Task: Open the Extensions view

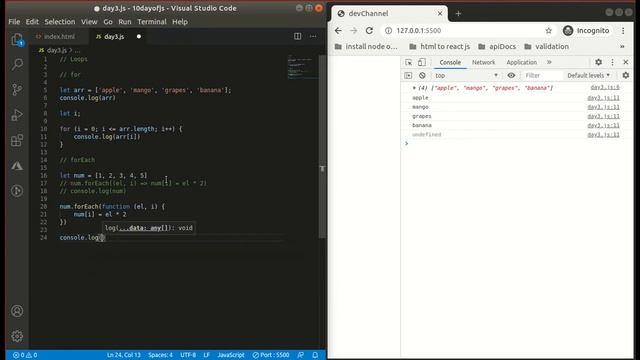Action: pos(17,140)
